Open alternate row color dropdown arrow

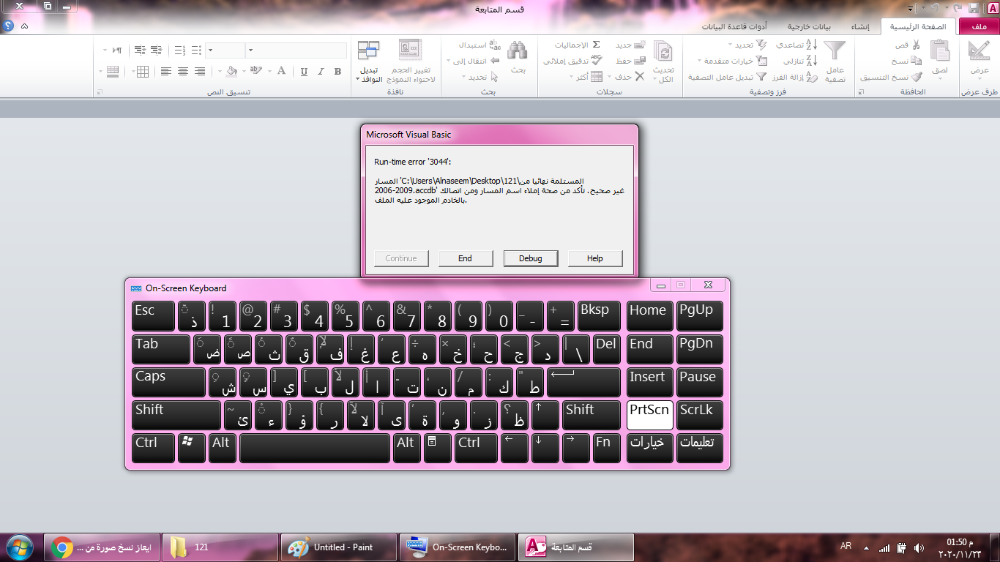pyautogui.click(x=100, y=71)
